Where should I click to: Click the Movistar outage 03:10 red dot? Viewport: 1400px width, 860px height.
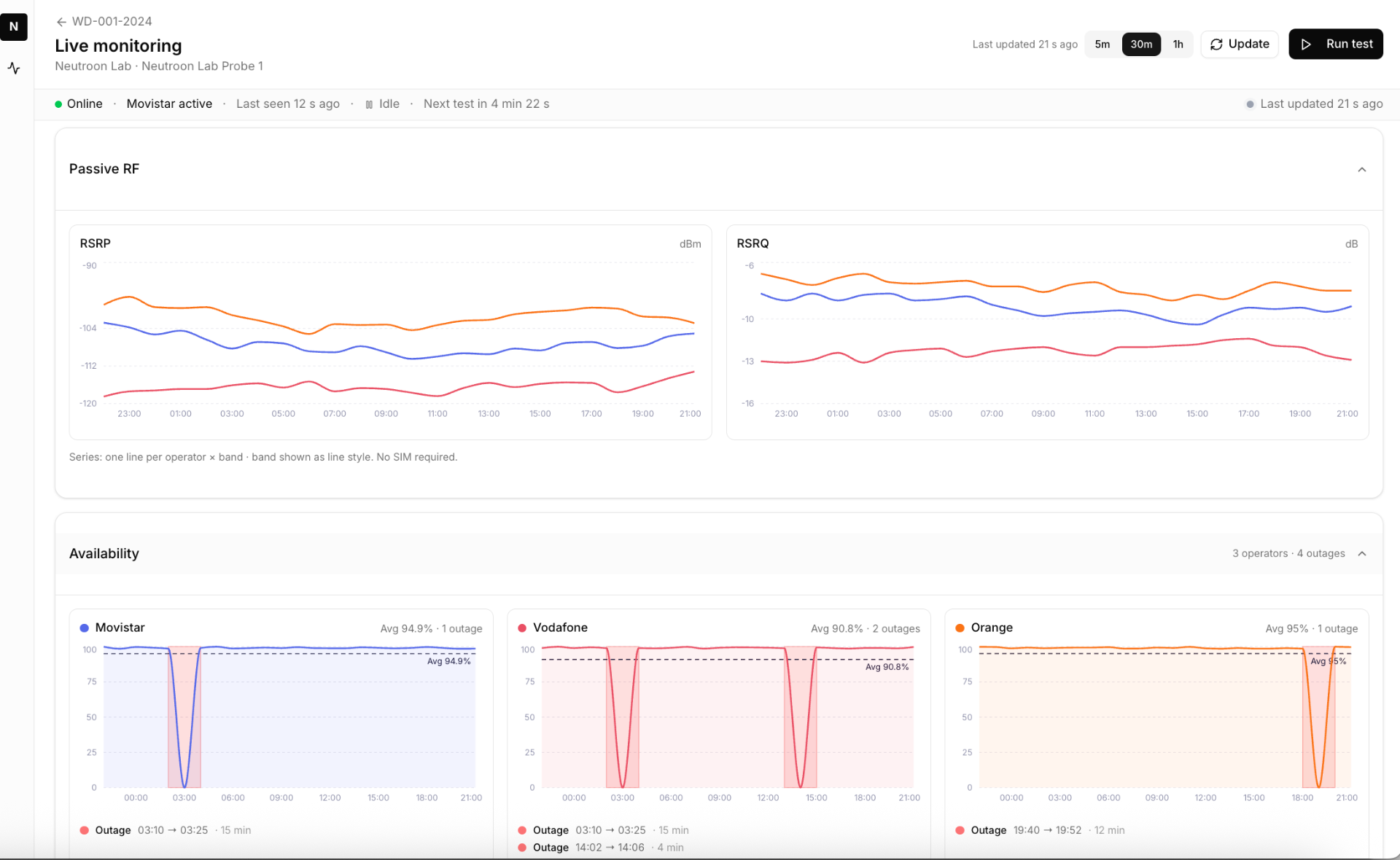[85, 830]
